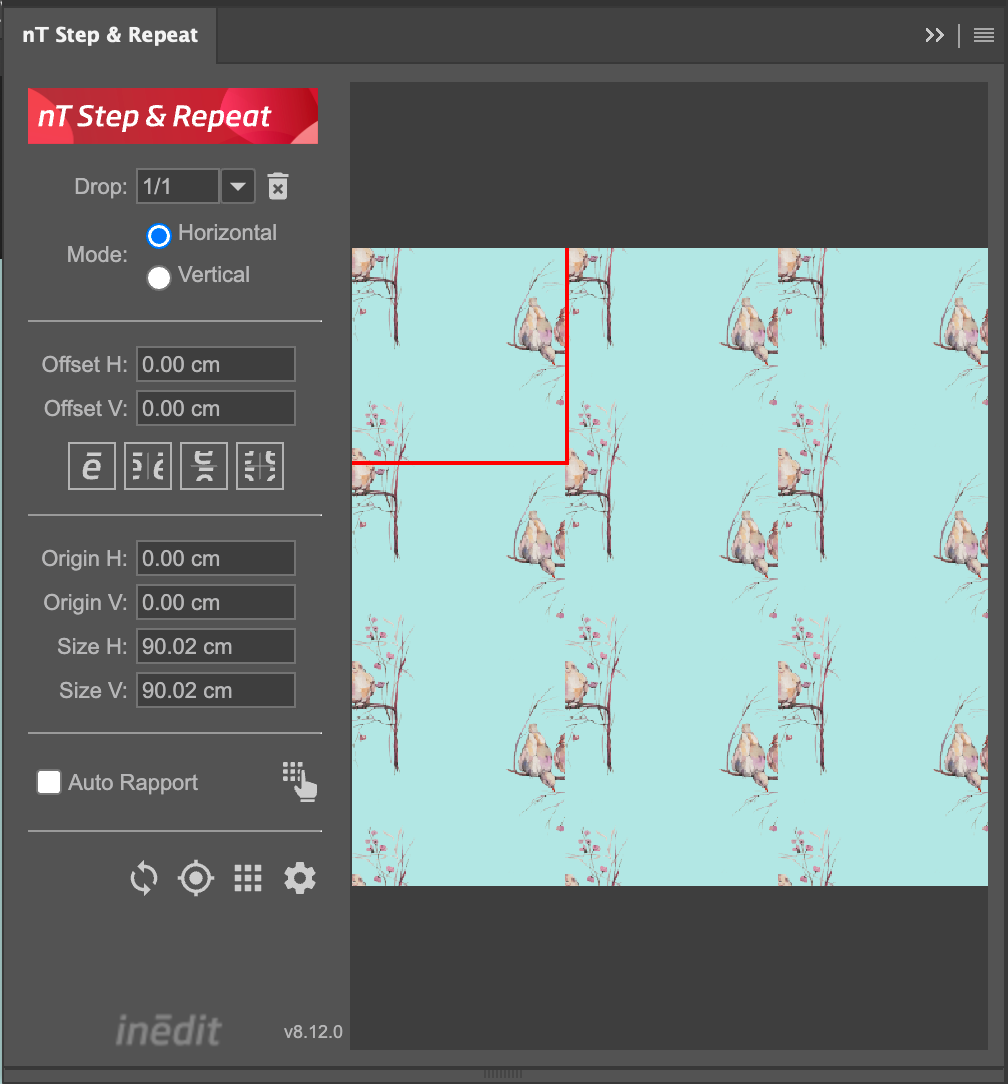Click the Offset H input field
The width and height of the screenshot is (1008, 1084).
[x=216, y=364]
